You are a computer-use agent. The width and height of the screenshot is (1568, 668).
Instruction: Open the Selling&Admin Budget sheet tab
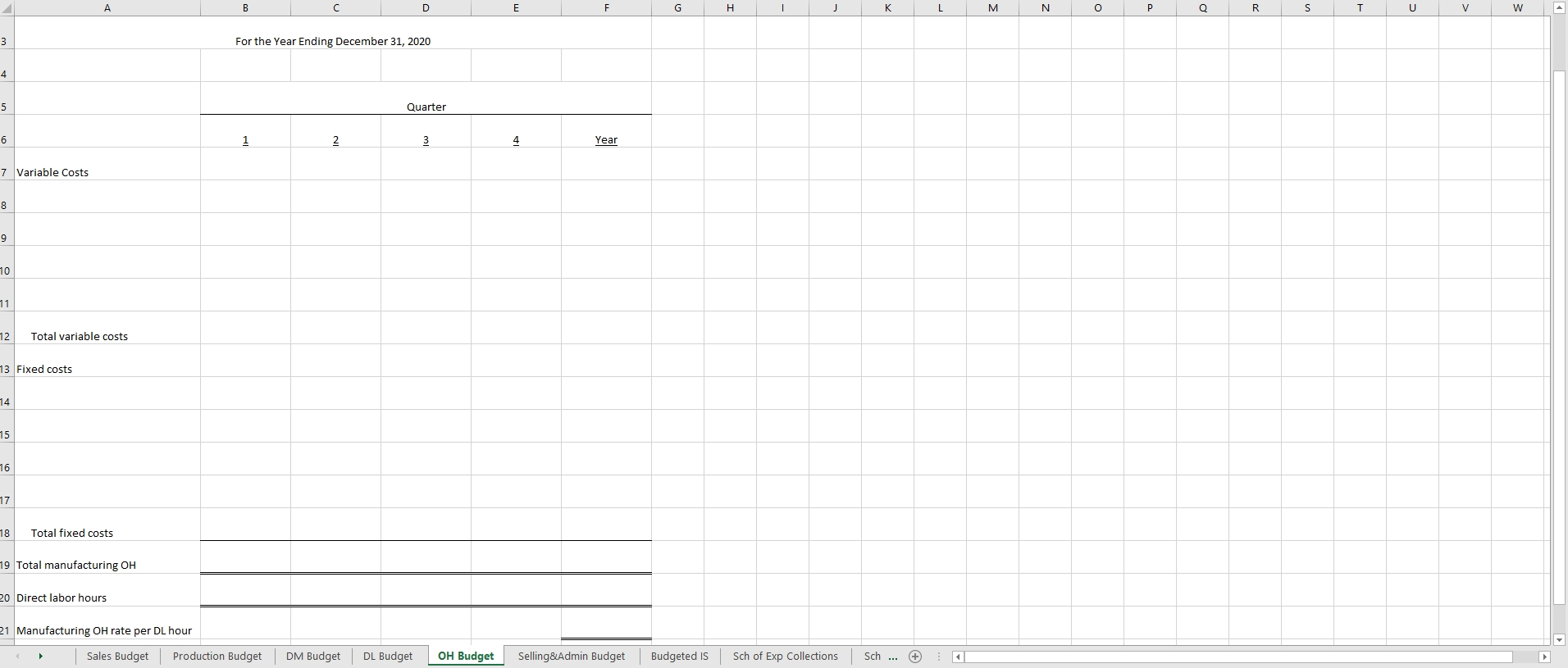tap(572, 656)
